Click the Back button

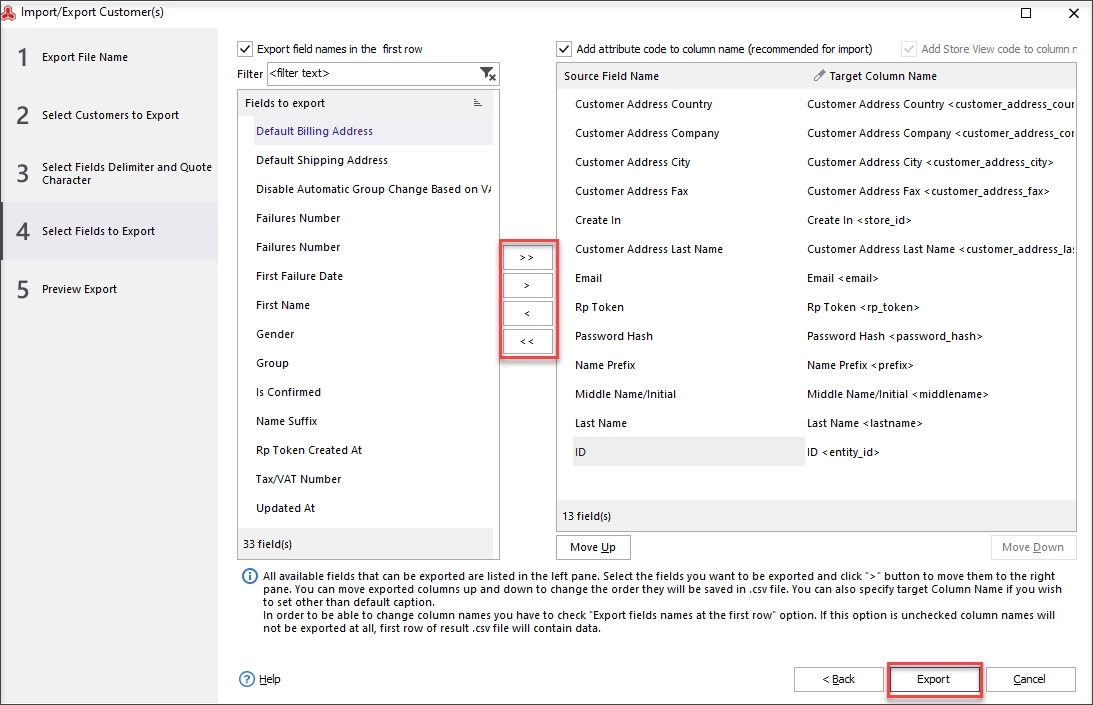pyautogui.click(x=839, y=679)
